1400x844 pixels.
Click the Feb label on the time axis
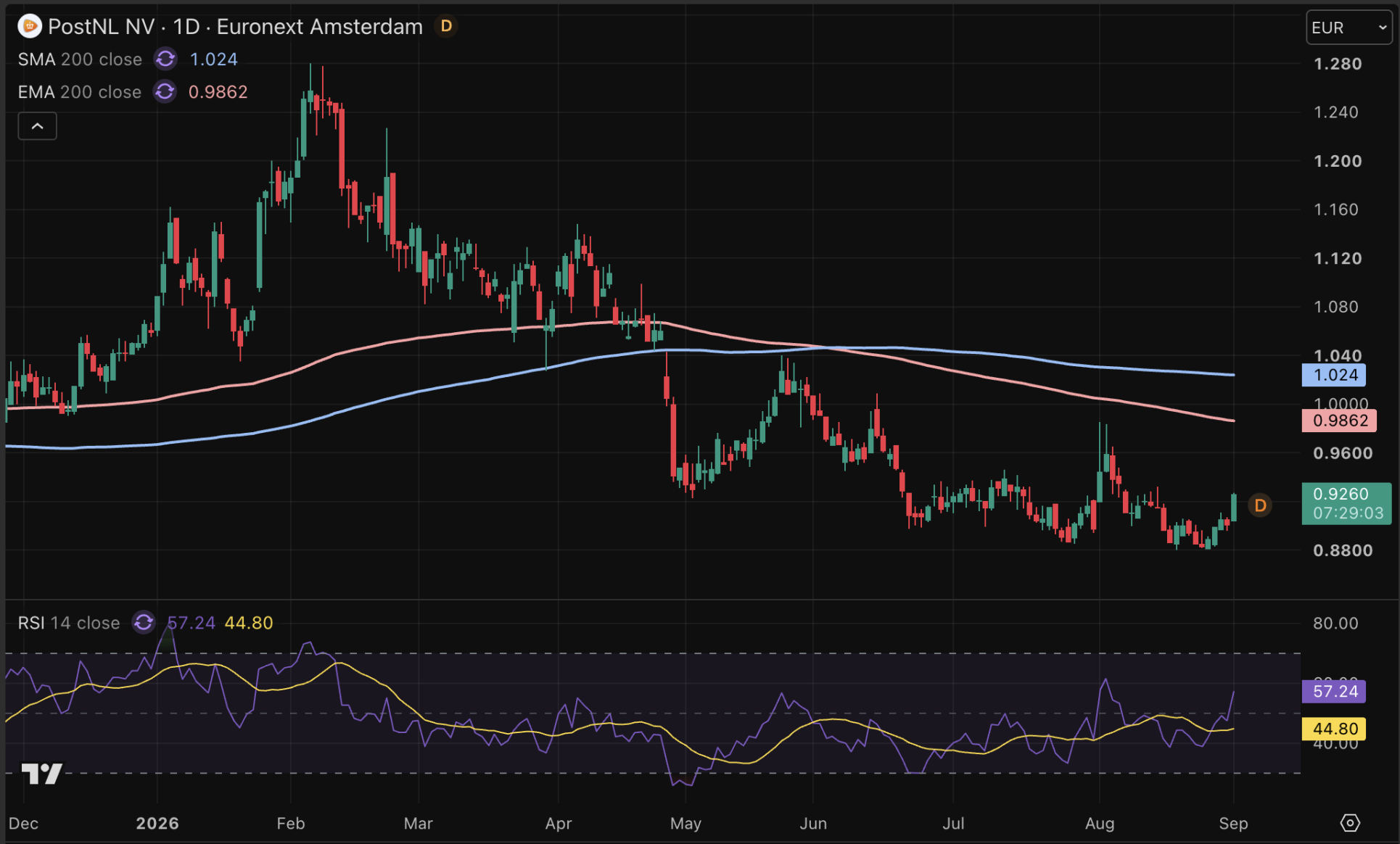(291, 824)
